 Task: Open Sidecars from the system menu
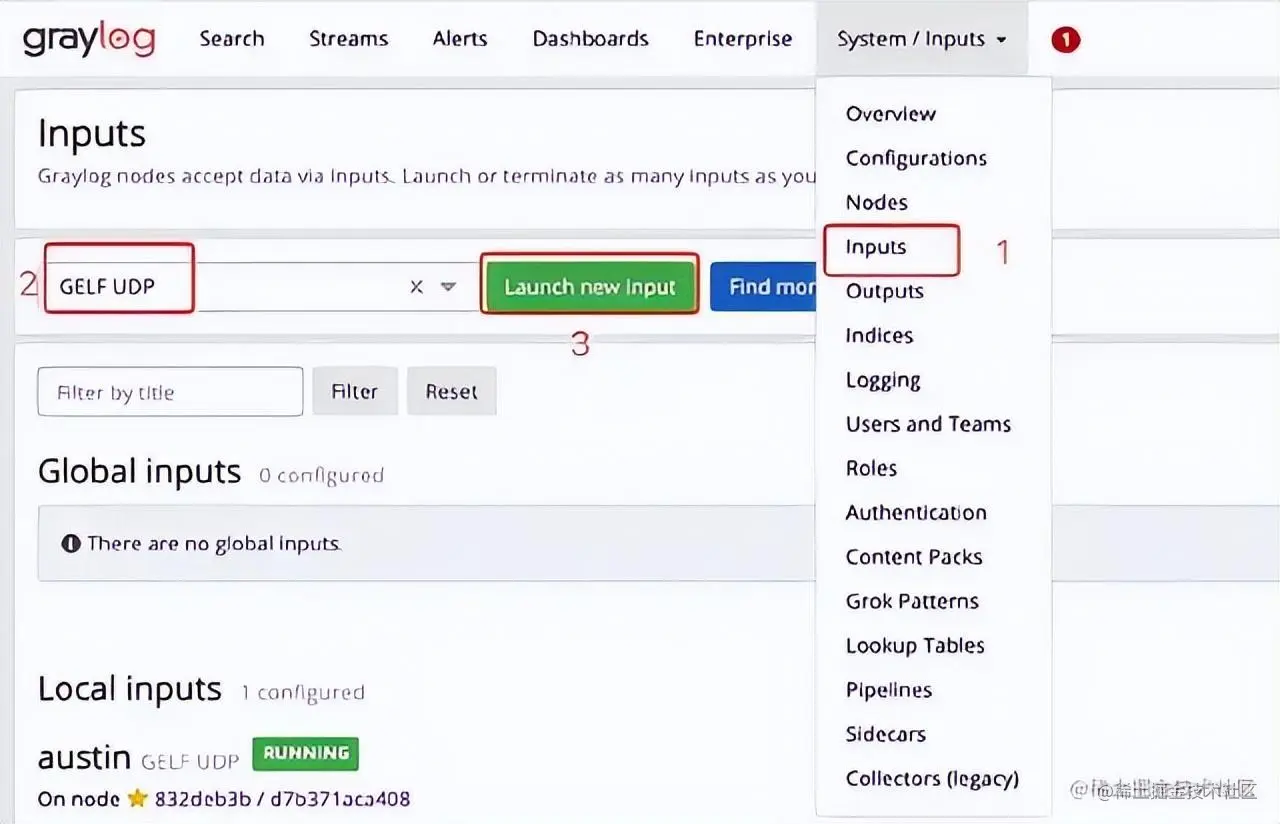[885, 734]
